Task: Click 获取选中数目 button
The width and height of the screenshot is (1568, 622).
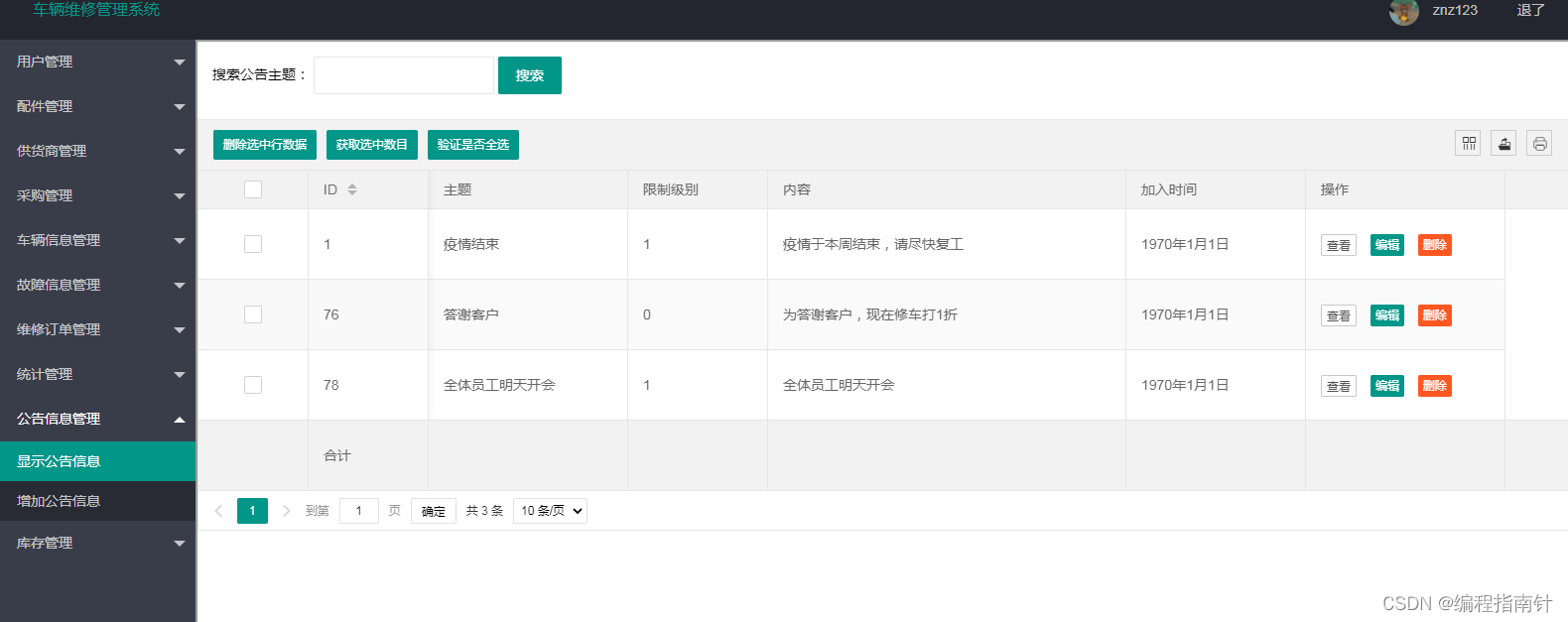Action: [372, 145]
